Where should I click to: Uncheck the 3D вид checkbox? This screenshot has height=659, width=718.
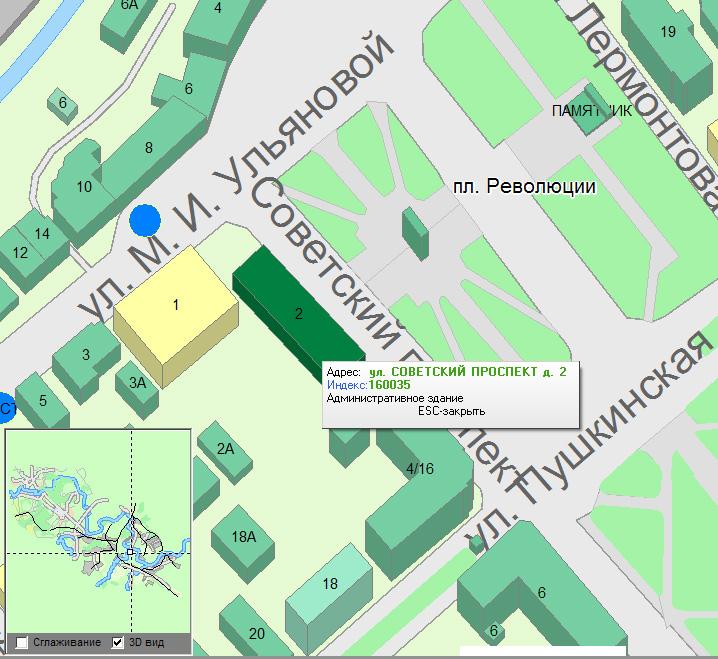tap(118, 642)
